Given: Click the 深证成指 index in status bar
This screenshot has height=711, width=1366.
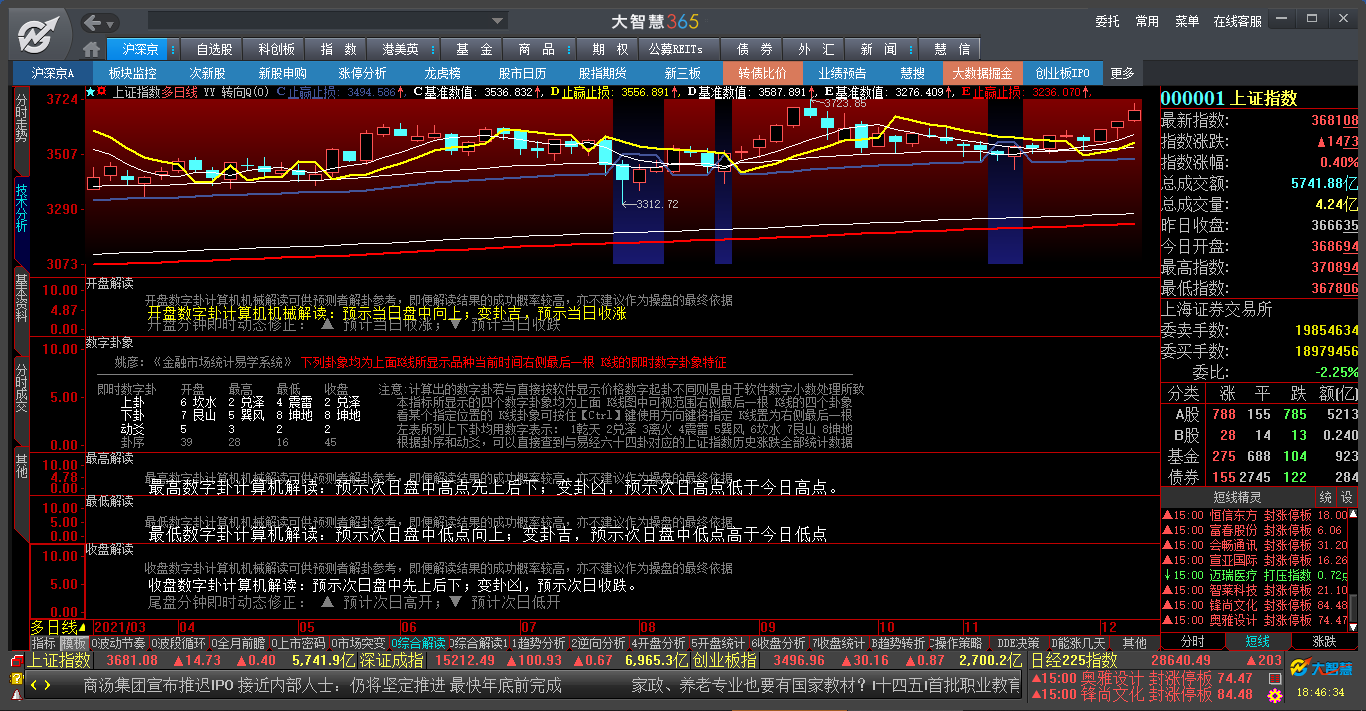Looking at the screenshot, I should (x=391, y=660).
